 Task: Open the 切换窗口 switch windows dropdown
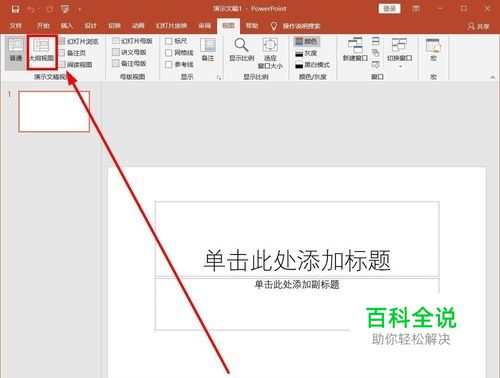[399, 52]
